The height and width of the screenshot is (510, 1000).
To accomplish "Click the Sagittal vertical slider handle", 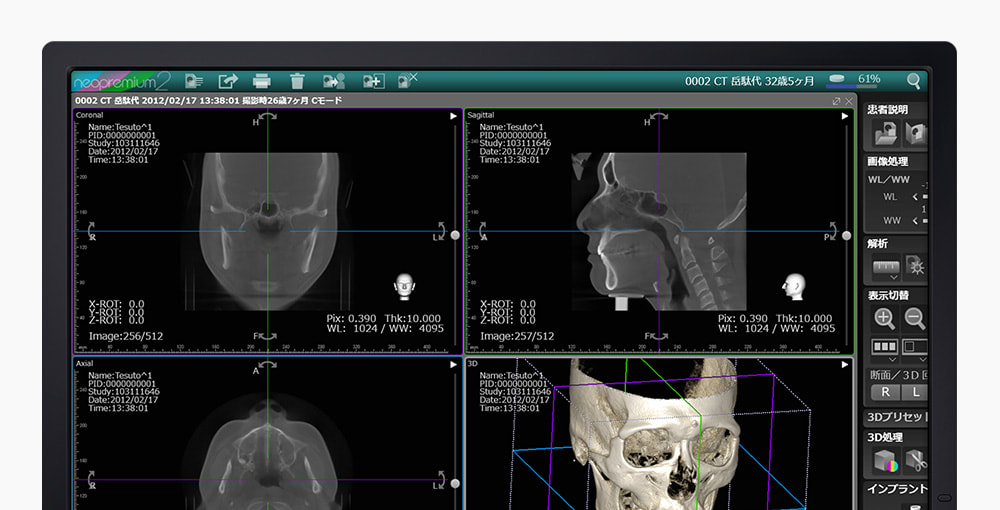I will click(x=846, y=235).
